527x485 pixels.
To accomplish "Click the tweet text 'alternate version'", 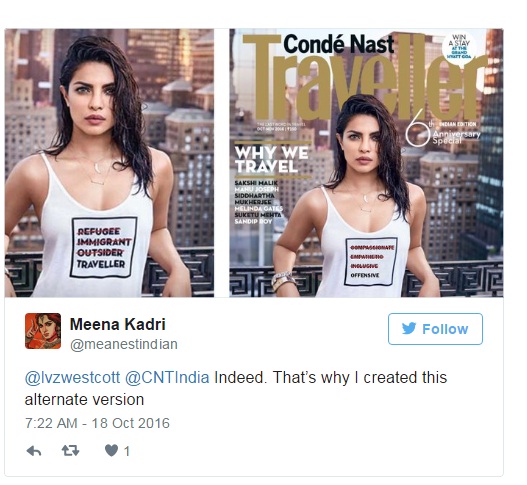I will click(x=84, y=400).
